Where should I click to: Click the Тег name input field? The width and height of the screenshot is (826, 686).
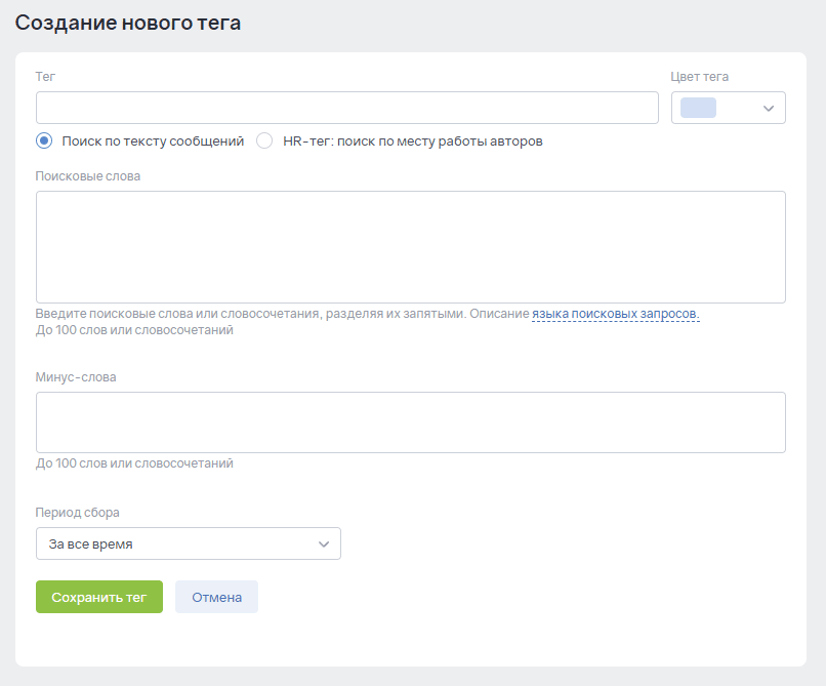coord(346,108)
